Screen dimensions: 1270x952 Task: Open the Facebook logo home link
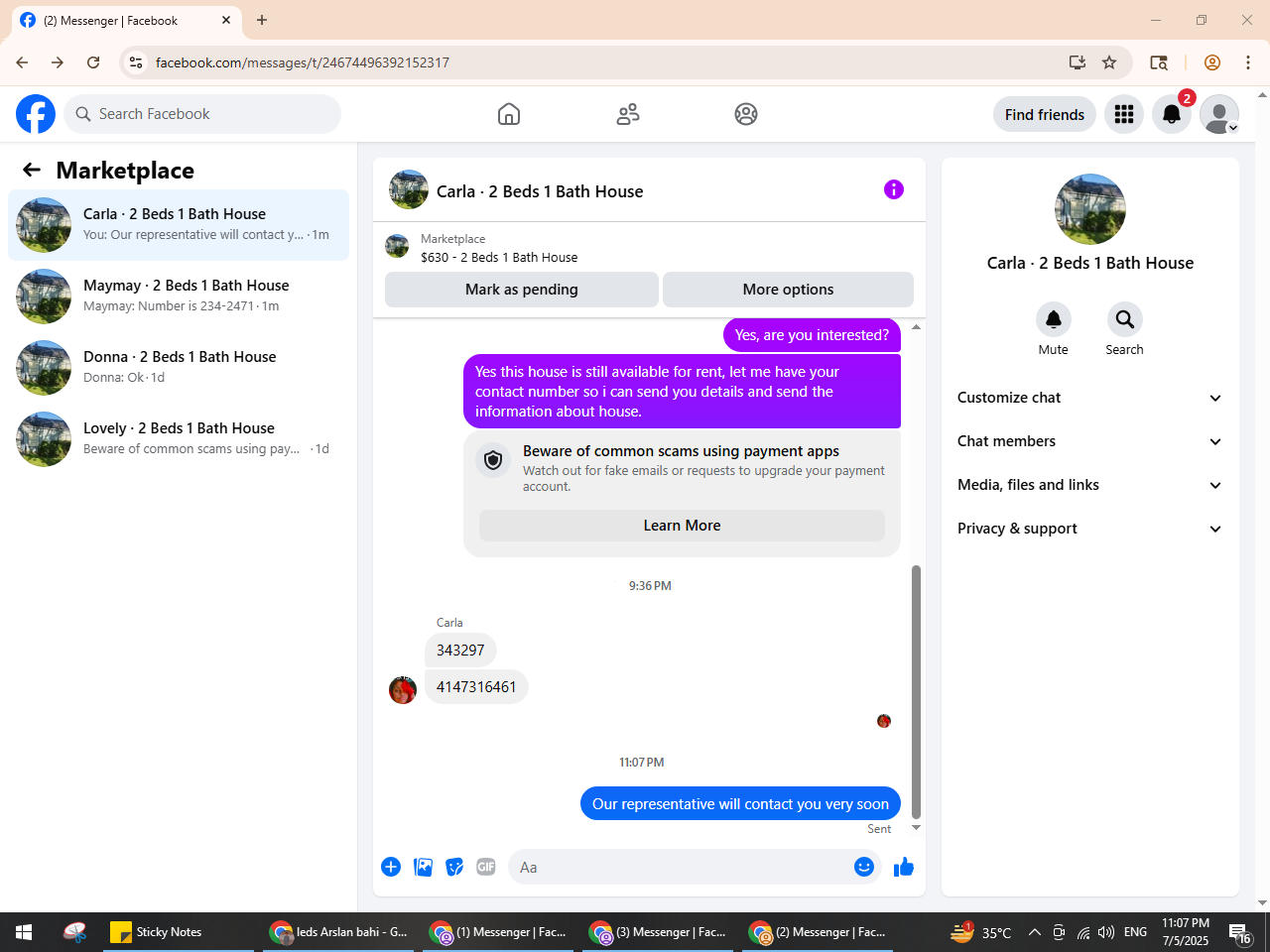36,114
